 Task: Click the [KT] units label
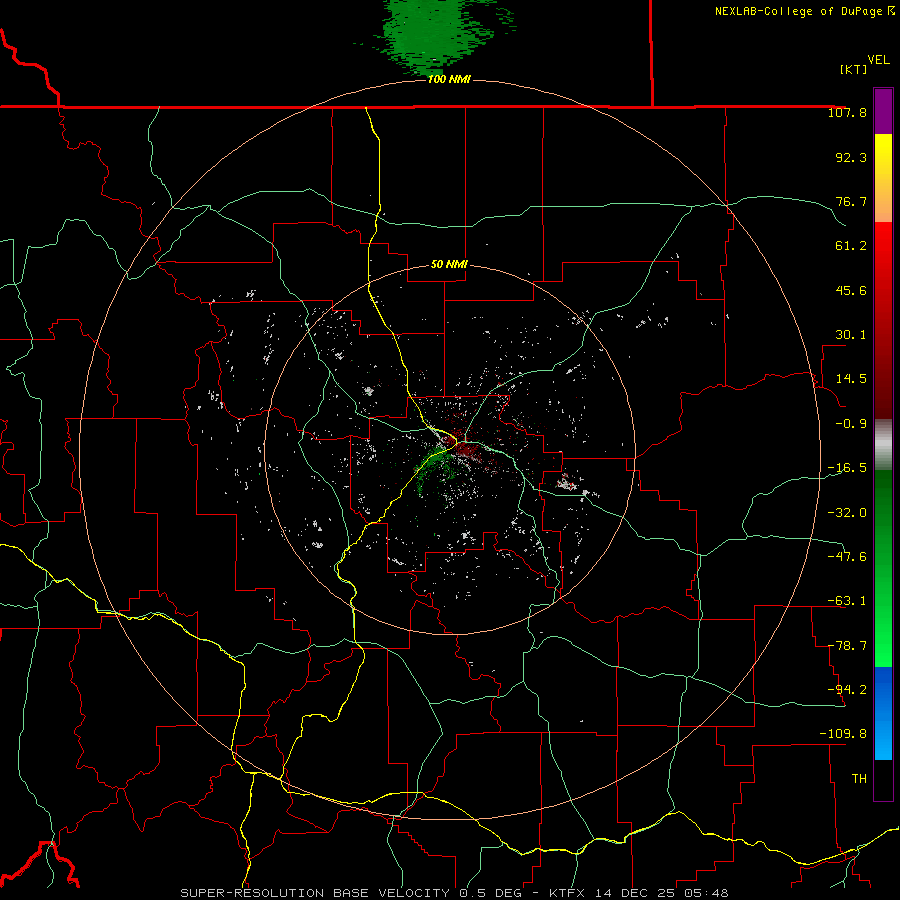coord(854,69)
